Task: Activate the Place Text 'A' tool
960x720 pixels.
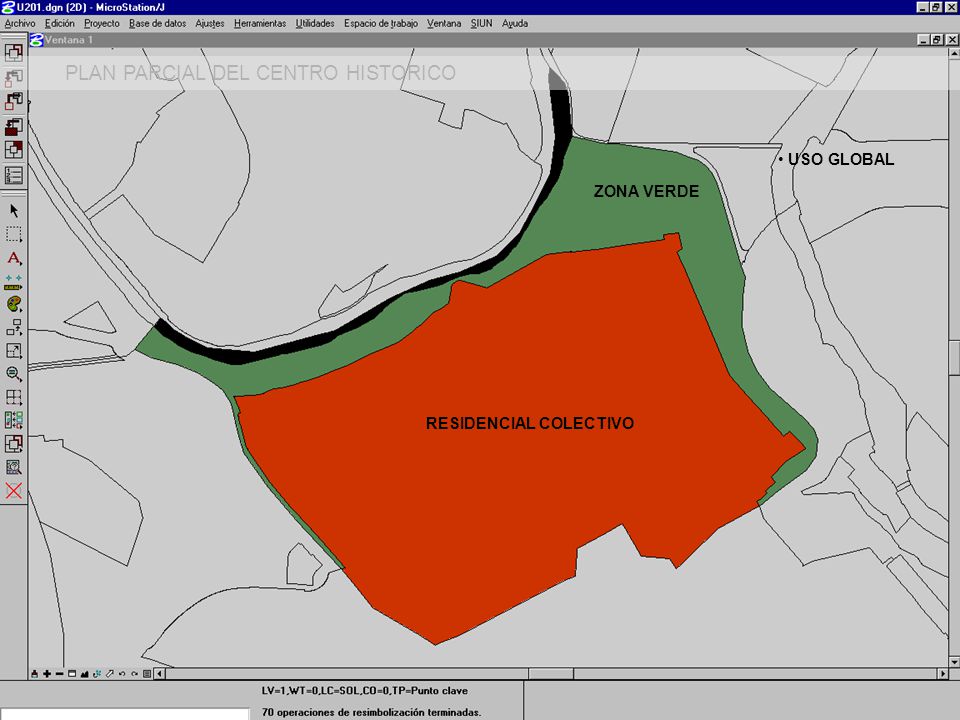Action: click(x=13, y=258)
